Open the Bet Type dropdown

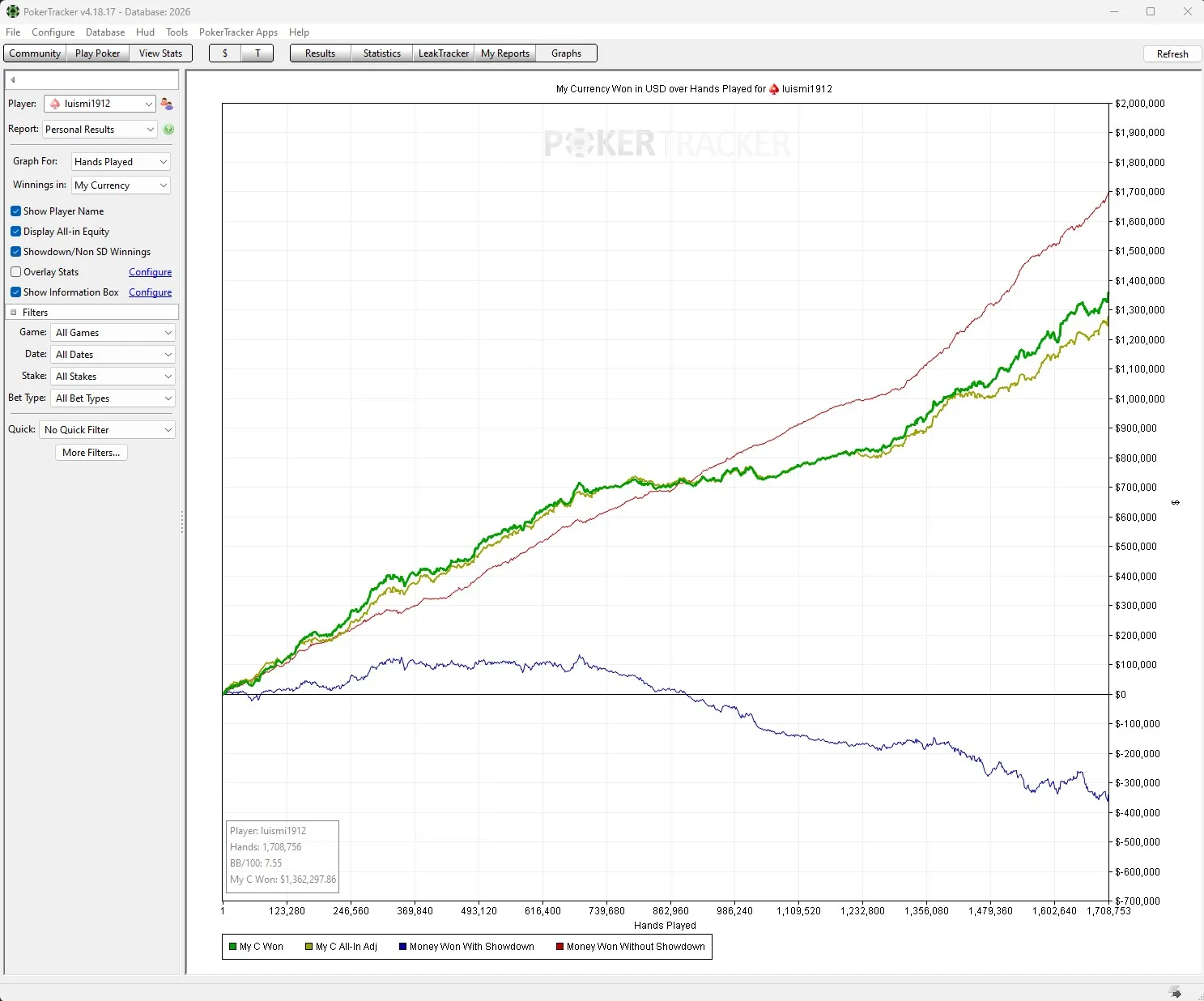pos(113,398)
